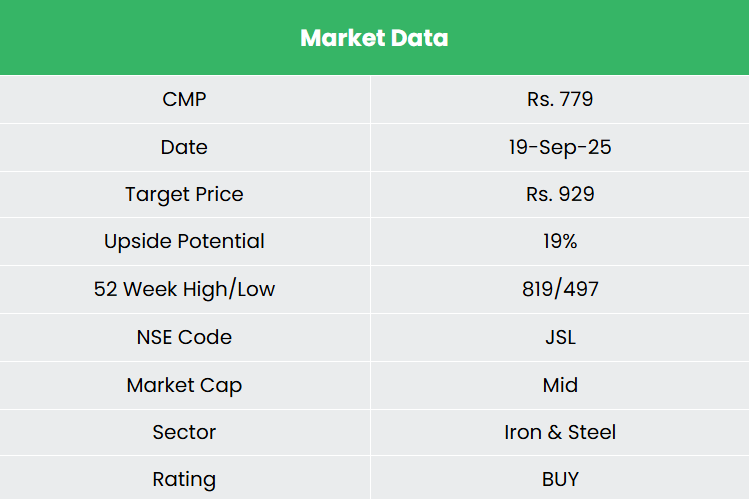Image resolution: width=749 pixels, height=499 pixels.
Task: Click the 19-Sep-25 date value
Action: click(x=560, y=147)
